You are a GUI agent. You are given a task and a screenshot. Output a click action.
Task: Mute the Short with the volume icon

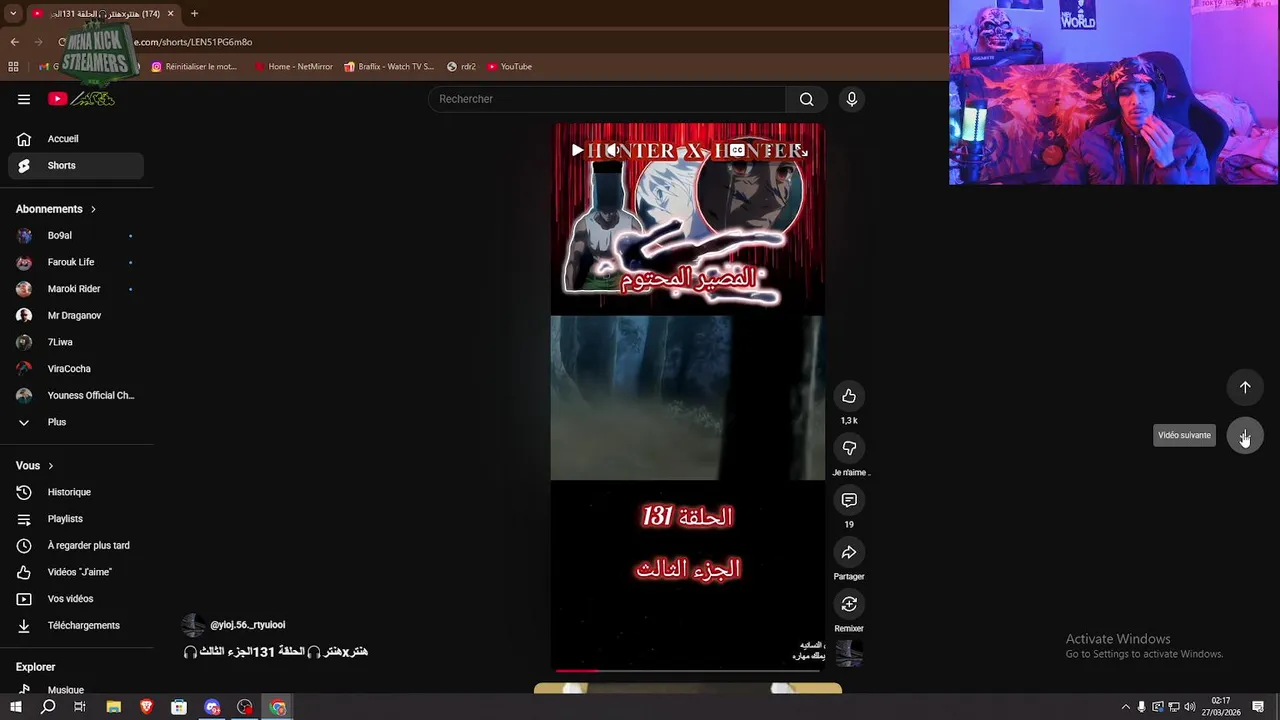pos(613,150)
